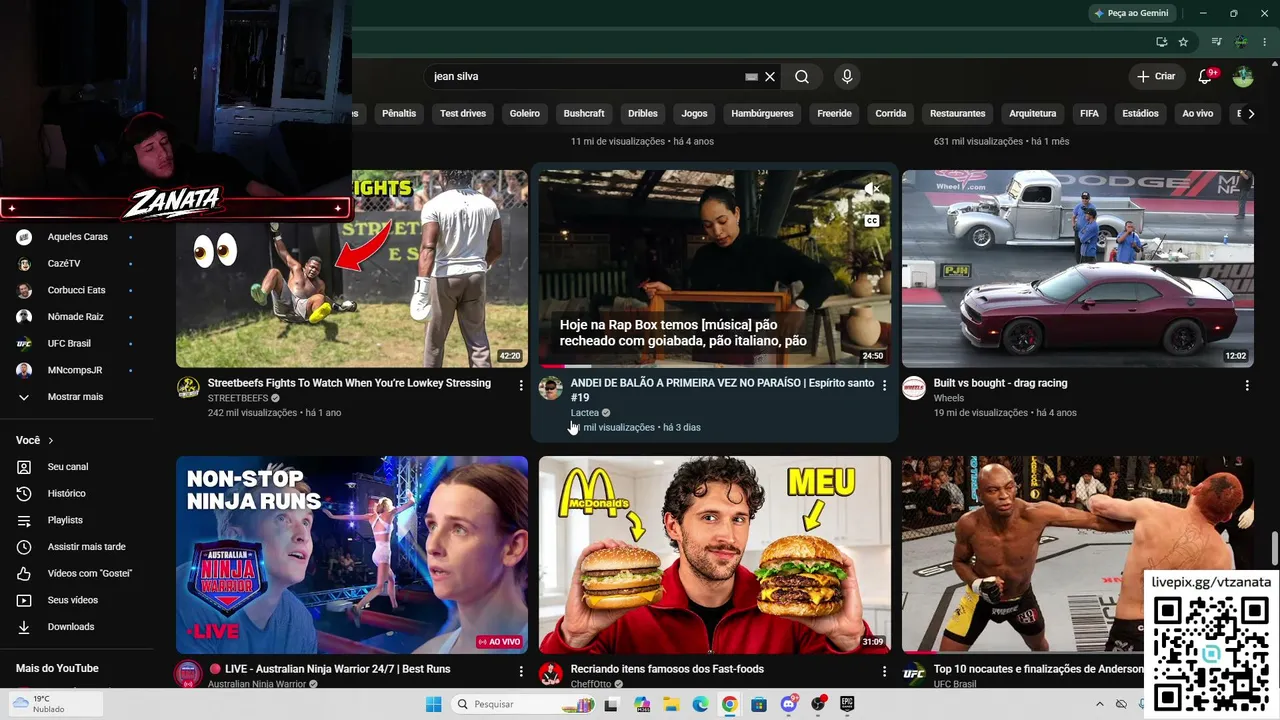Open the Seu canal icon in sidebar
Viewport: 1280px width, 720px height.
(x=24, y=467)
